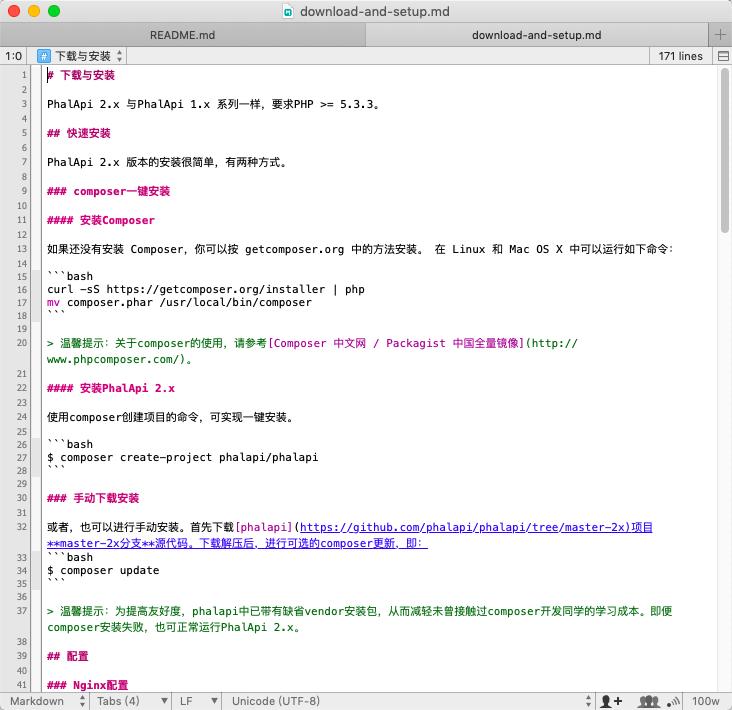Click the '$ composer create-project phalapi/phalapi' line

183,457
